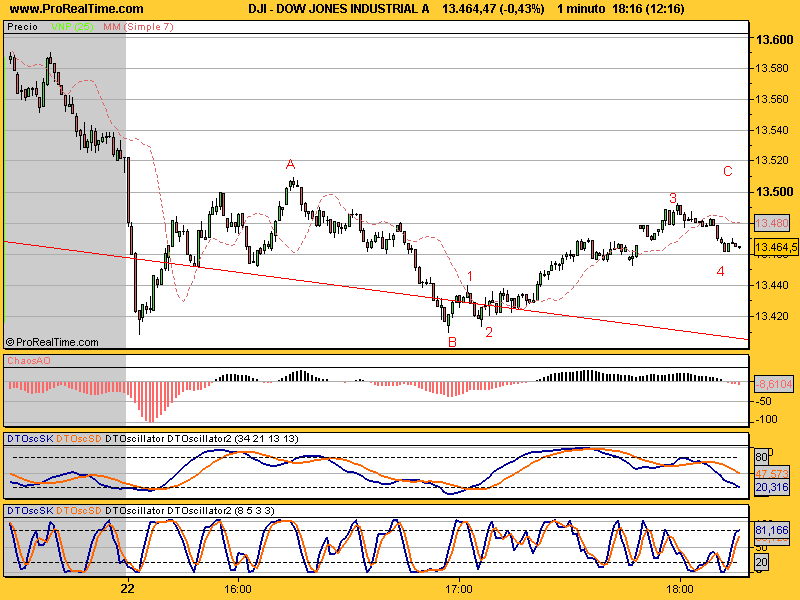
Task: Click the red wave number 1
Action: coord(470,277)
